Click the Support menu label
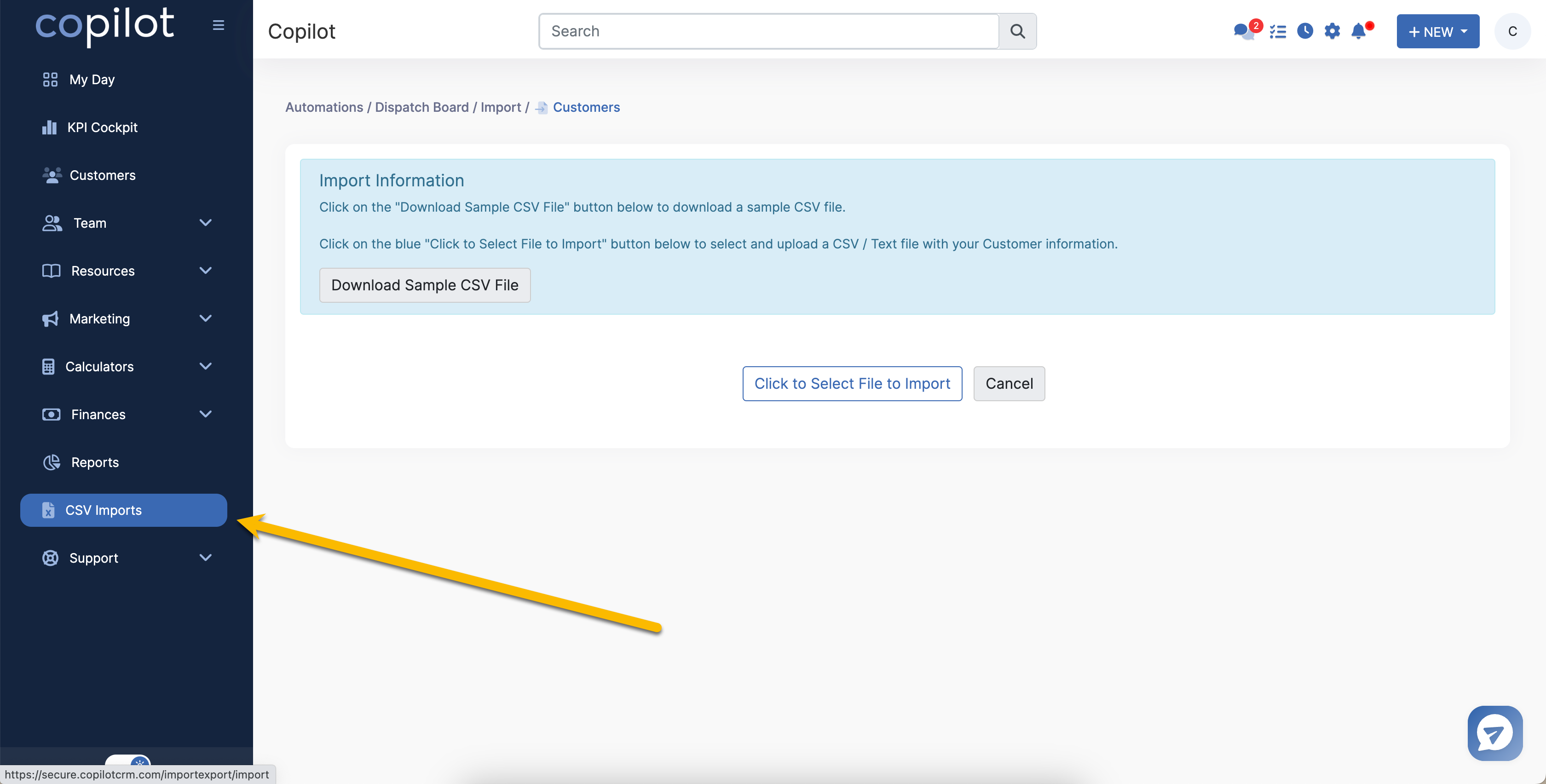The width and height of the screenshot is (1546, 784). pos(93,558)
